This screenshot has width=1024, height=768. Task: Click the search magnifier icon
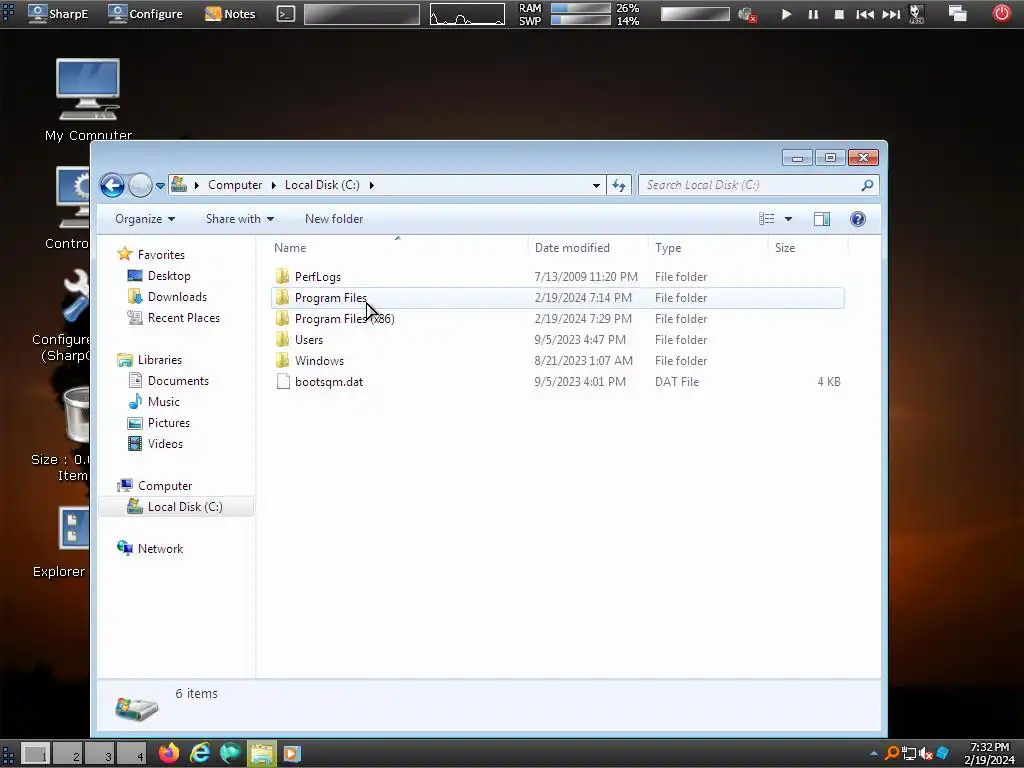(x=867, y=185)
